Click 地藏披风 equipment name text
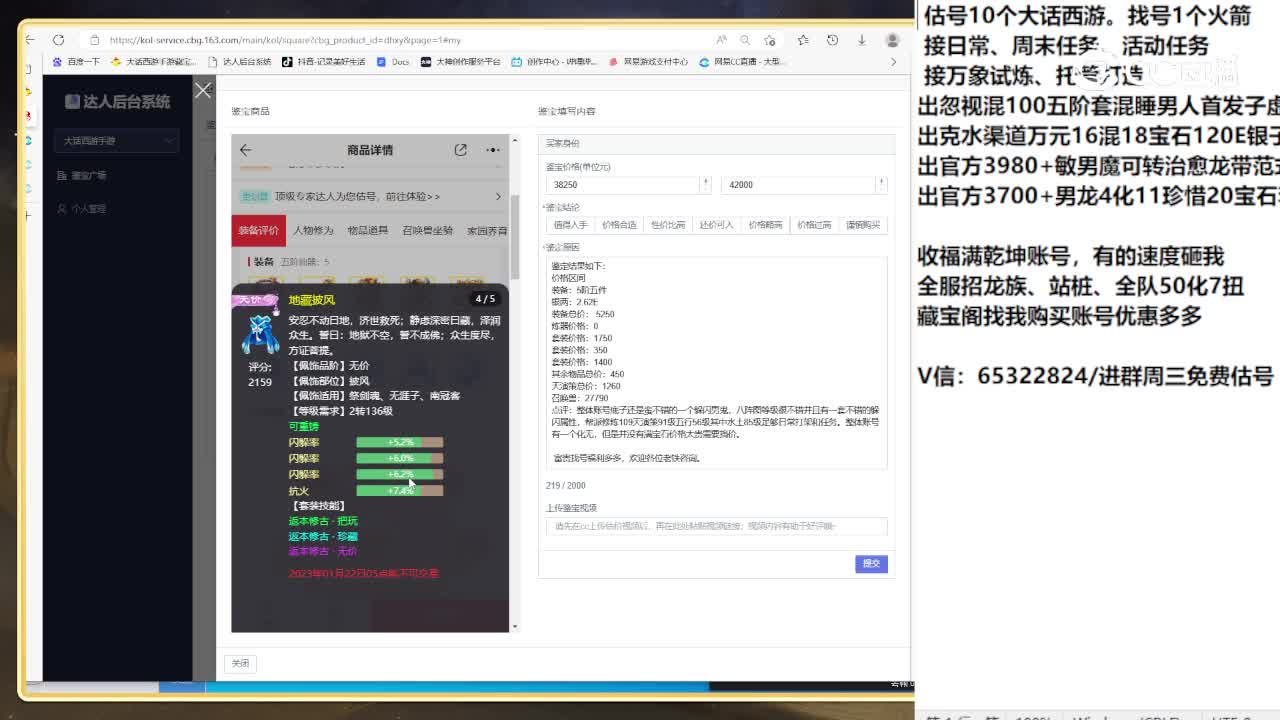Image resolution: width=1280 pixels, height=720 pixels. pos(311,300)
